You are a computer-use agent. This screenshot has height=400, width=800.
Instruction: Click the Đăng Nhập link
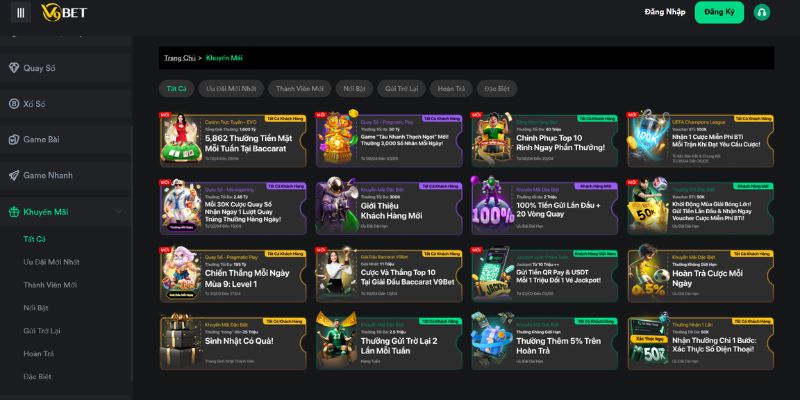(x=665, y=12)
